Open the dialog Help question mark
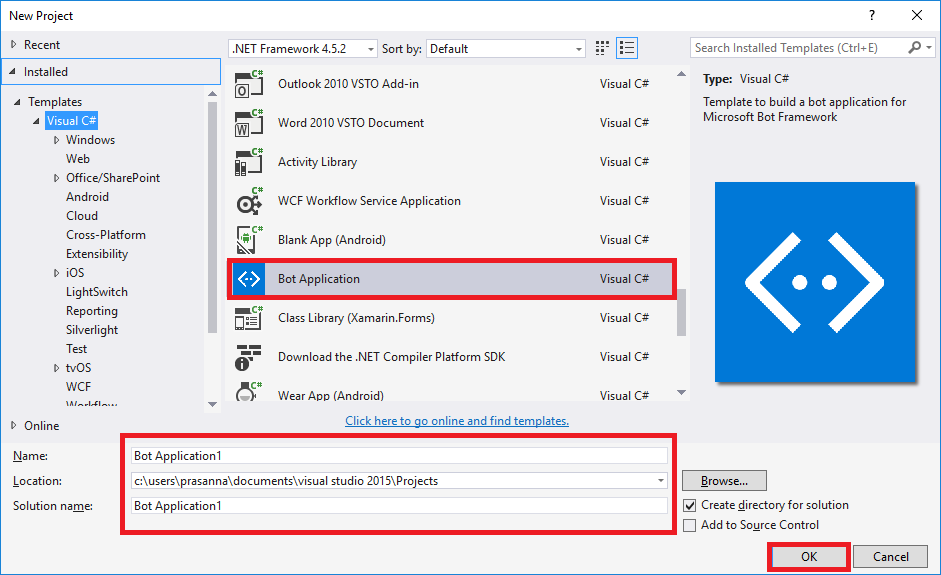This screenshot has height=575, width=941. [872, 16]
